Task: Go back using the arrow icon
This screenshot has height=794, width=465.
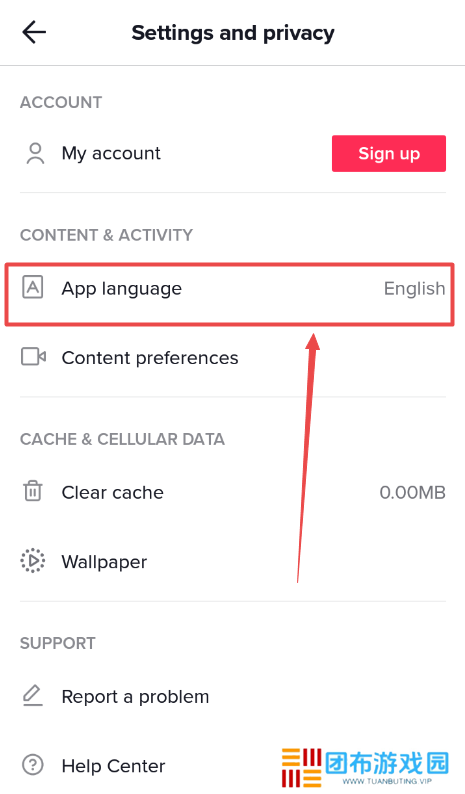Action: [34, 32]
